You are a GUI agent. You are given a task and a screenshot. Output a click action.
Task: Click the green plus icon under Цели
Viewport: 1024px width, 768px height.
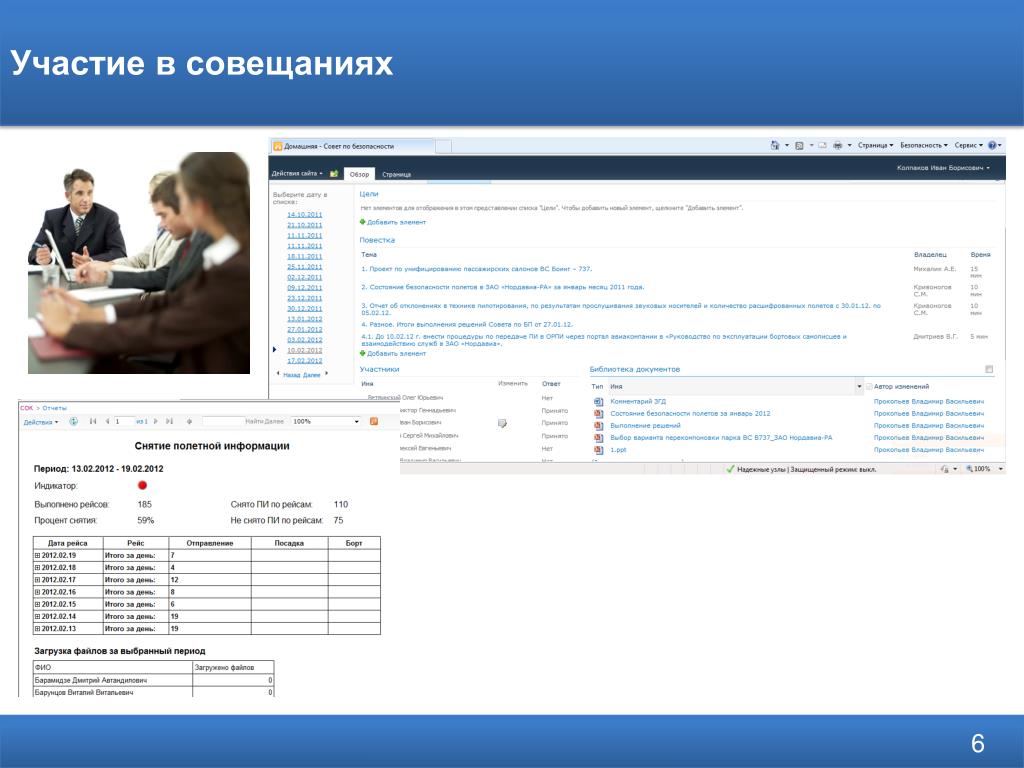pyautogui.click(x=362, y=222)
